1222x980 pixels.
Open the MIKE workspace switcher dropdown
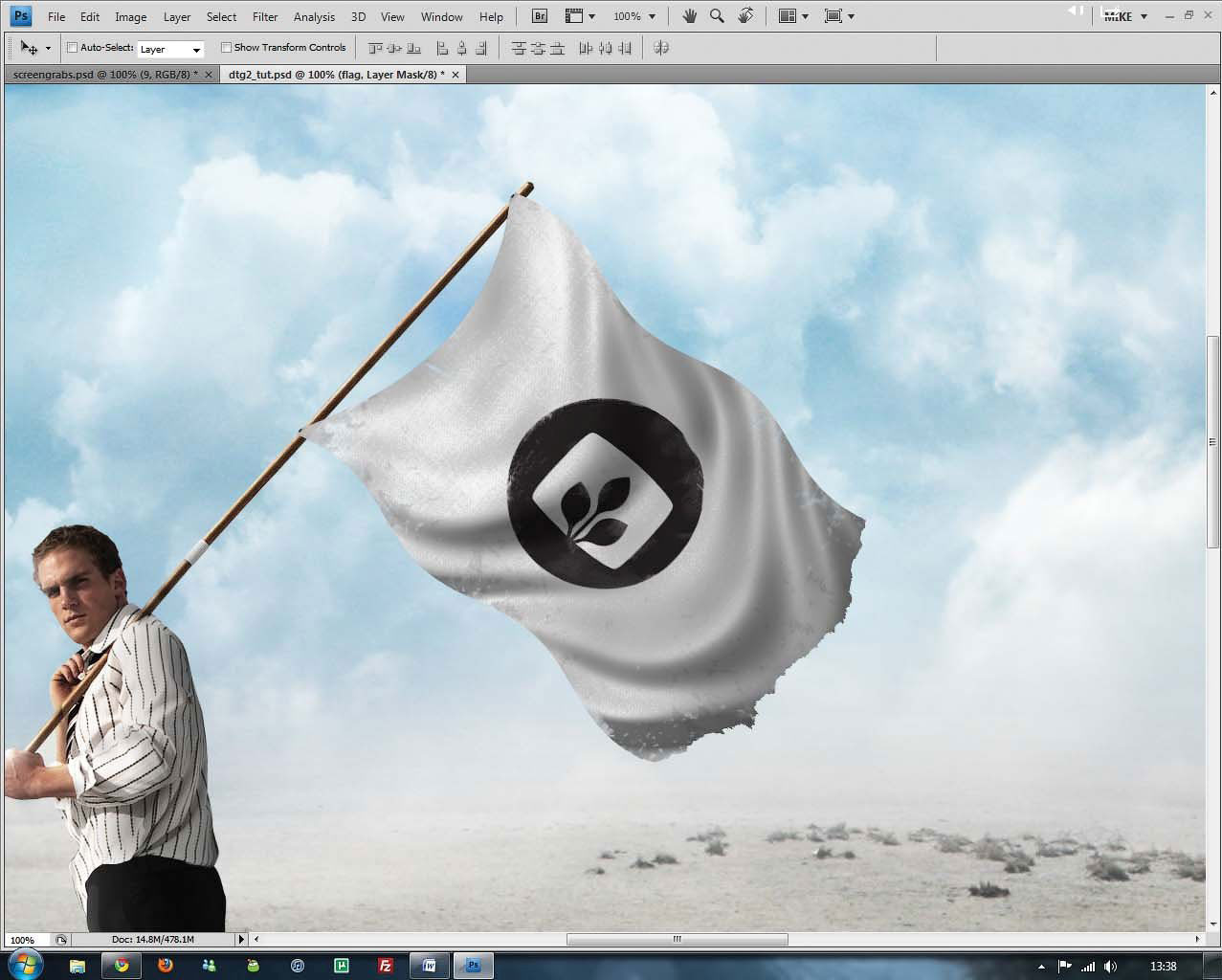1124,16
